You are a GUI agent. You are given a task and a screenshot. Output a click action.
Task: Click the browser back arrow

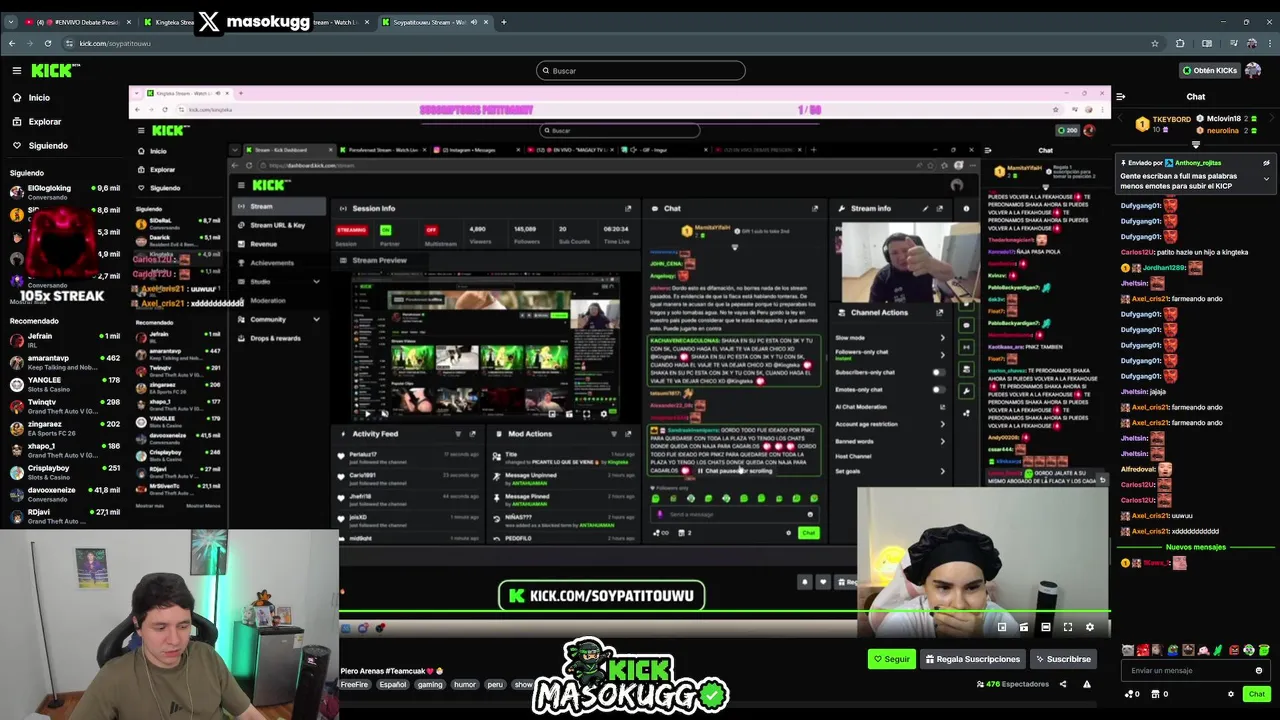11,43
